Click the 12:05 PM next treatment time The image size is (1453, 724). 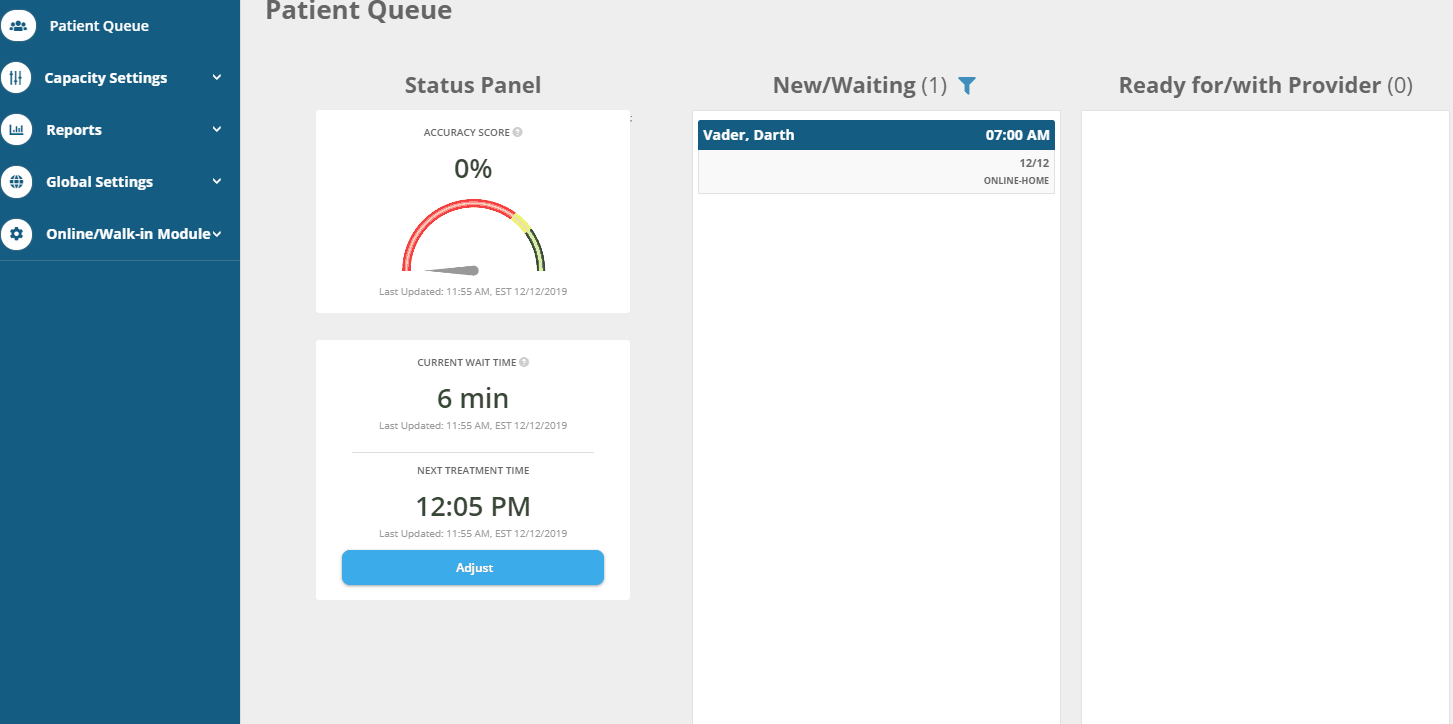coord(473,506)
